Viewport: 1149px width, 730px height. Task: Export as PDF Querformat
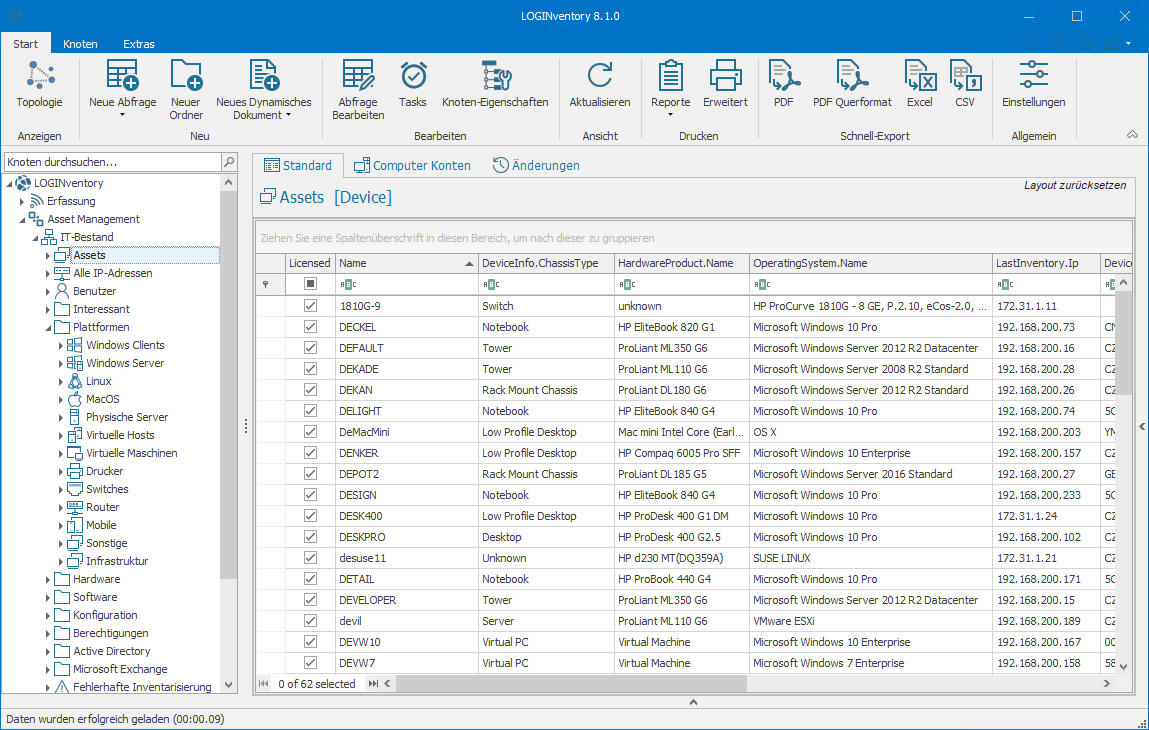click(852, 84)
